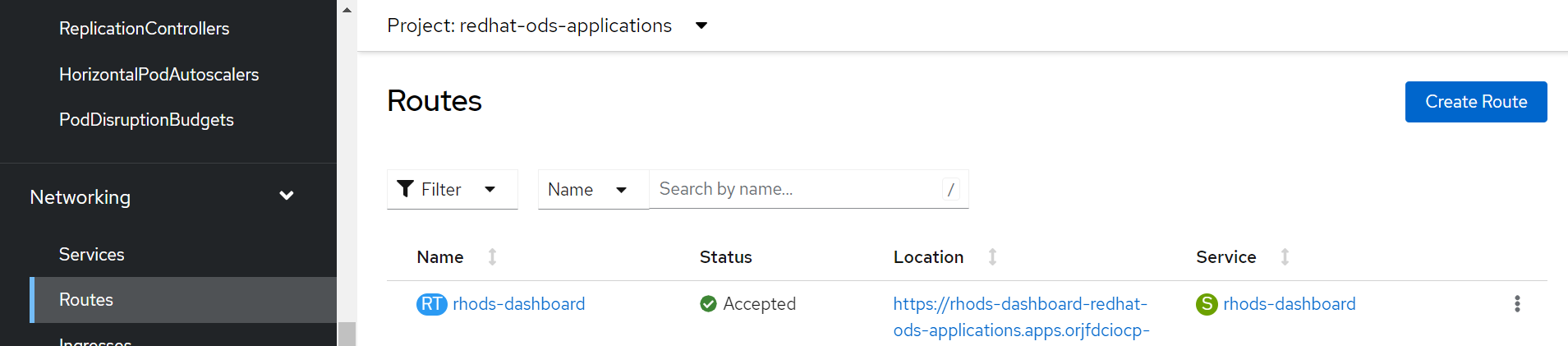Viewport: 1568px width, 346px height.
Task: Open the rhods-dashboard route name link
Action: pyautogui.click(x=518, y=304)
